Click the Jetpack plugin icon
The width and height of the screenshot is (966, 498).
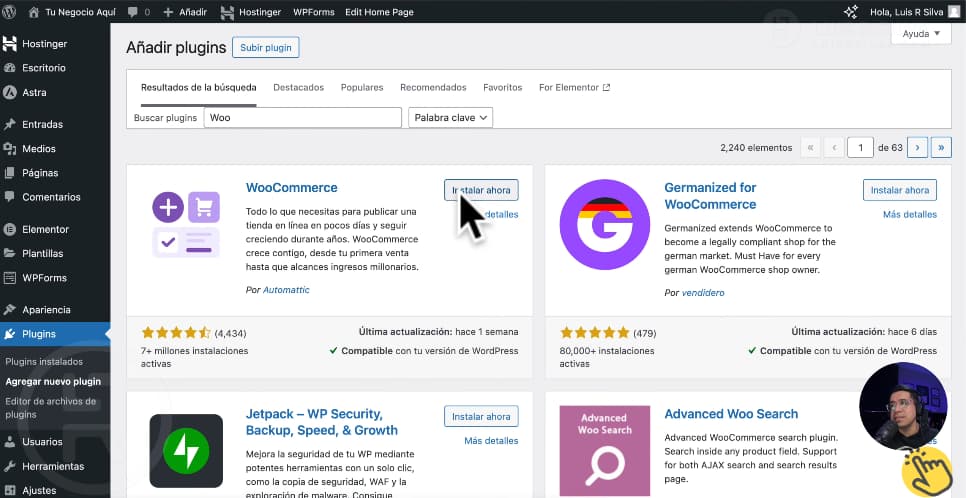[186, 451]
